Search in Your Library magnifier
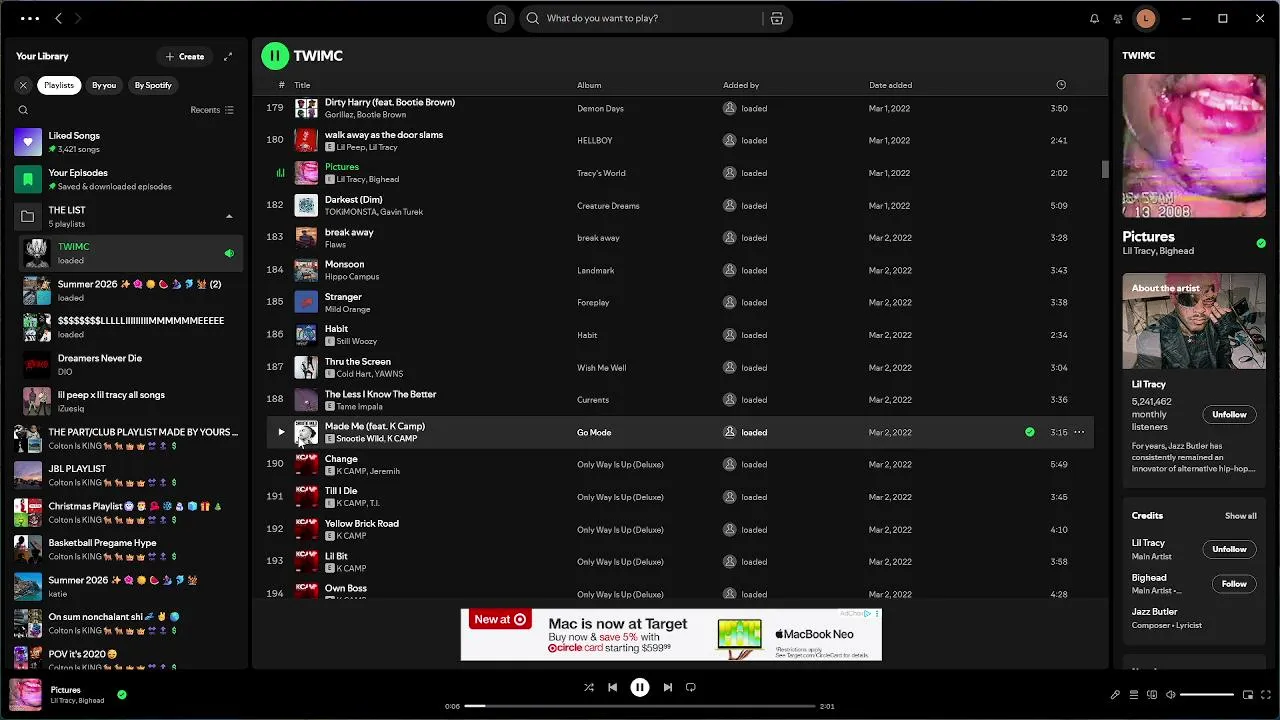 coord(23,110)
